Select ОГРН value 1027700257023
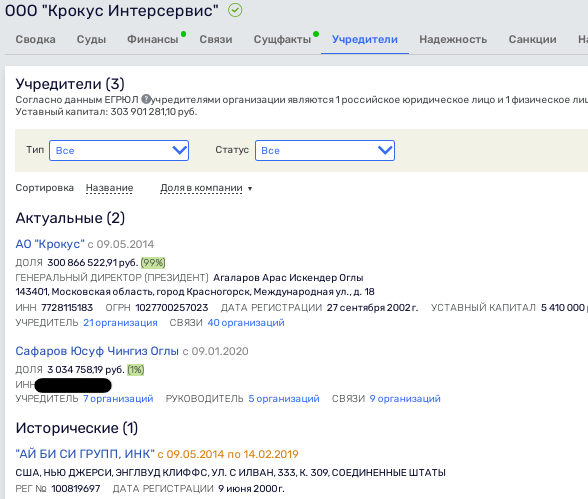The height and width of the screenshot is (499, 588). coord(172,307)
